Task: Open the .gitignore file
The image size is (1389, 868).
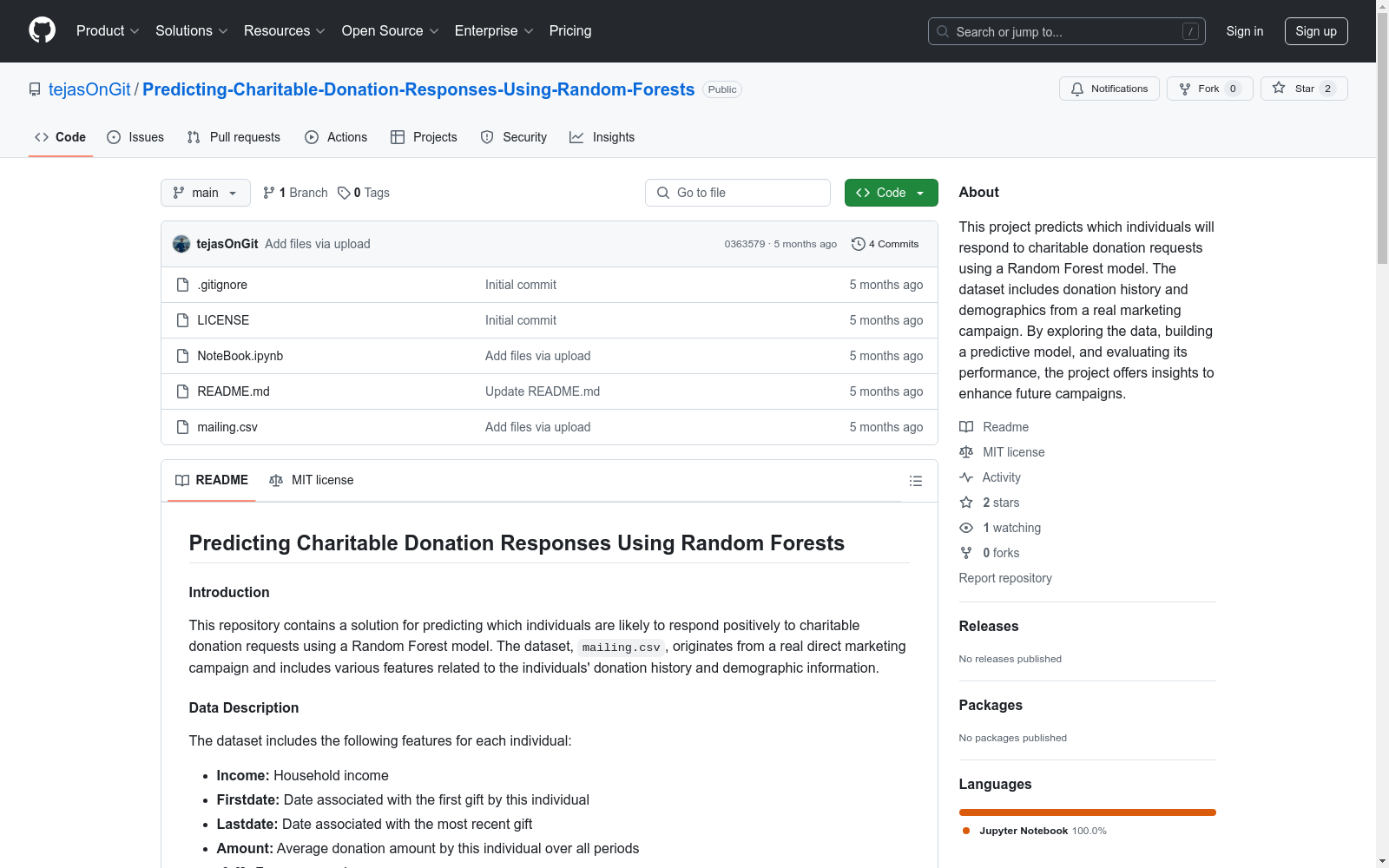Action: [222, 285]
